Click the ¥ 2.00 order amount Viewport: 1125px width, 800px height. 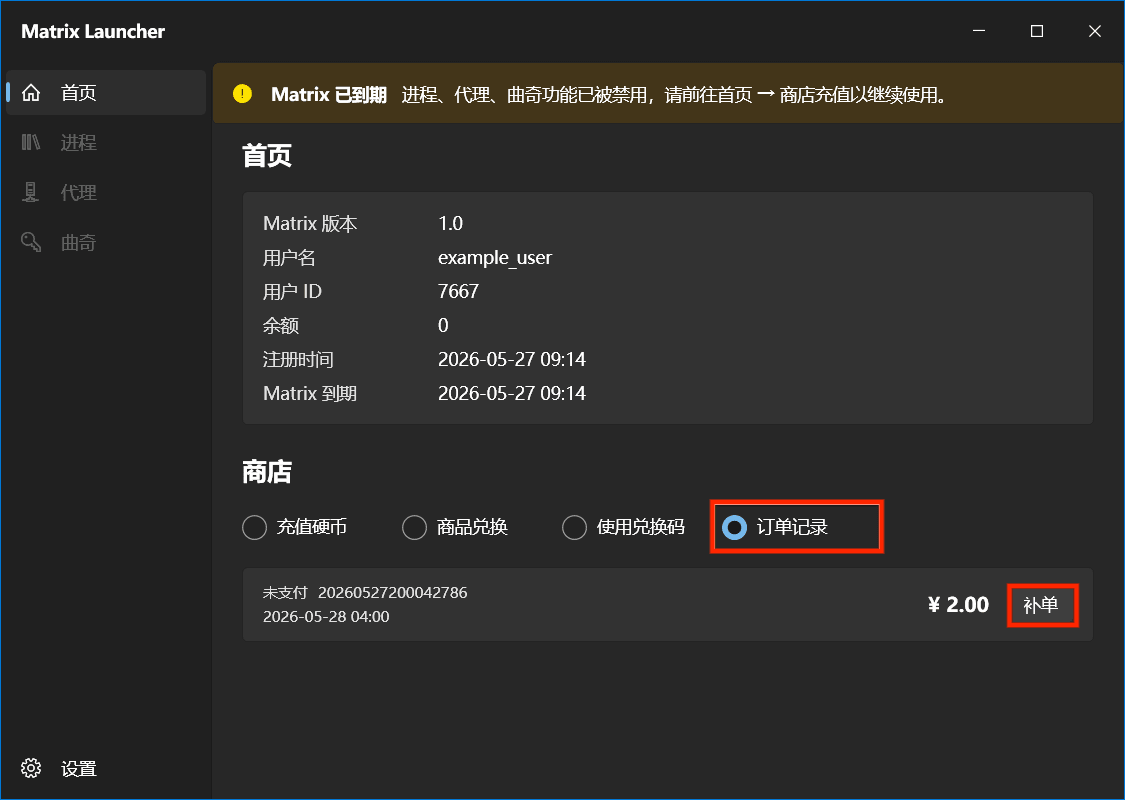959,605
